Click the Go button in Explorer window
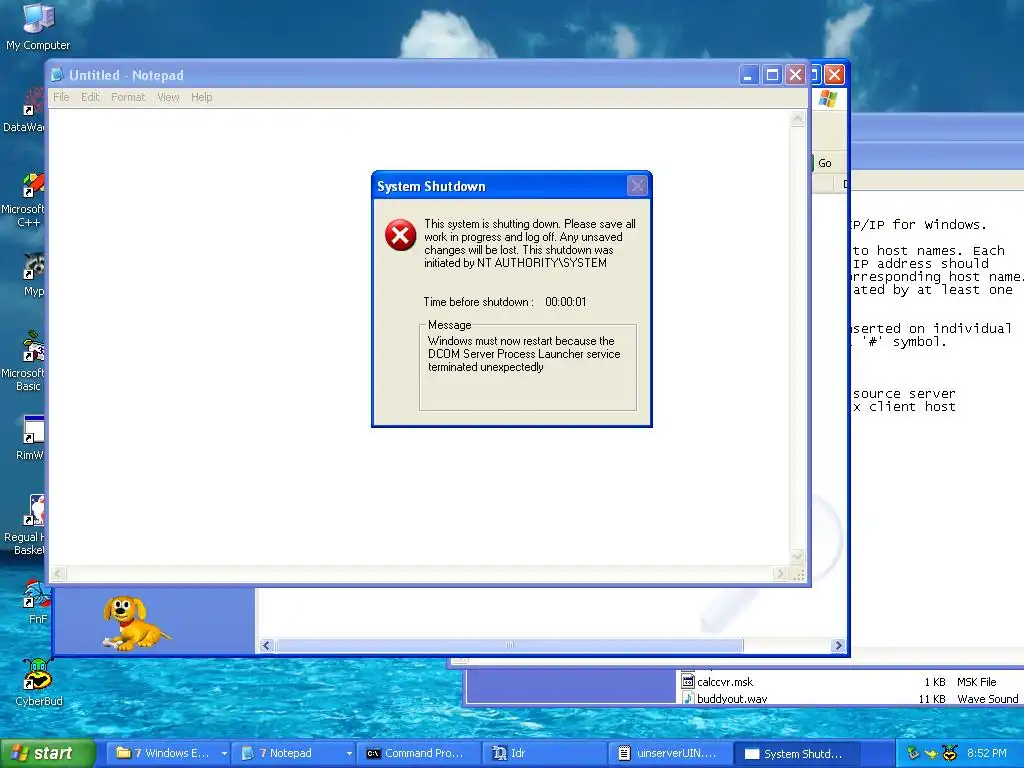This screenshot has height=768, width=1024. click(x=825, y=163)
